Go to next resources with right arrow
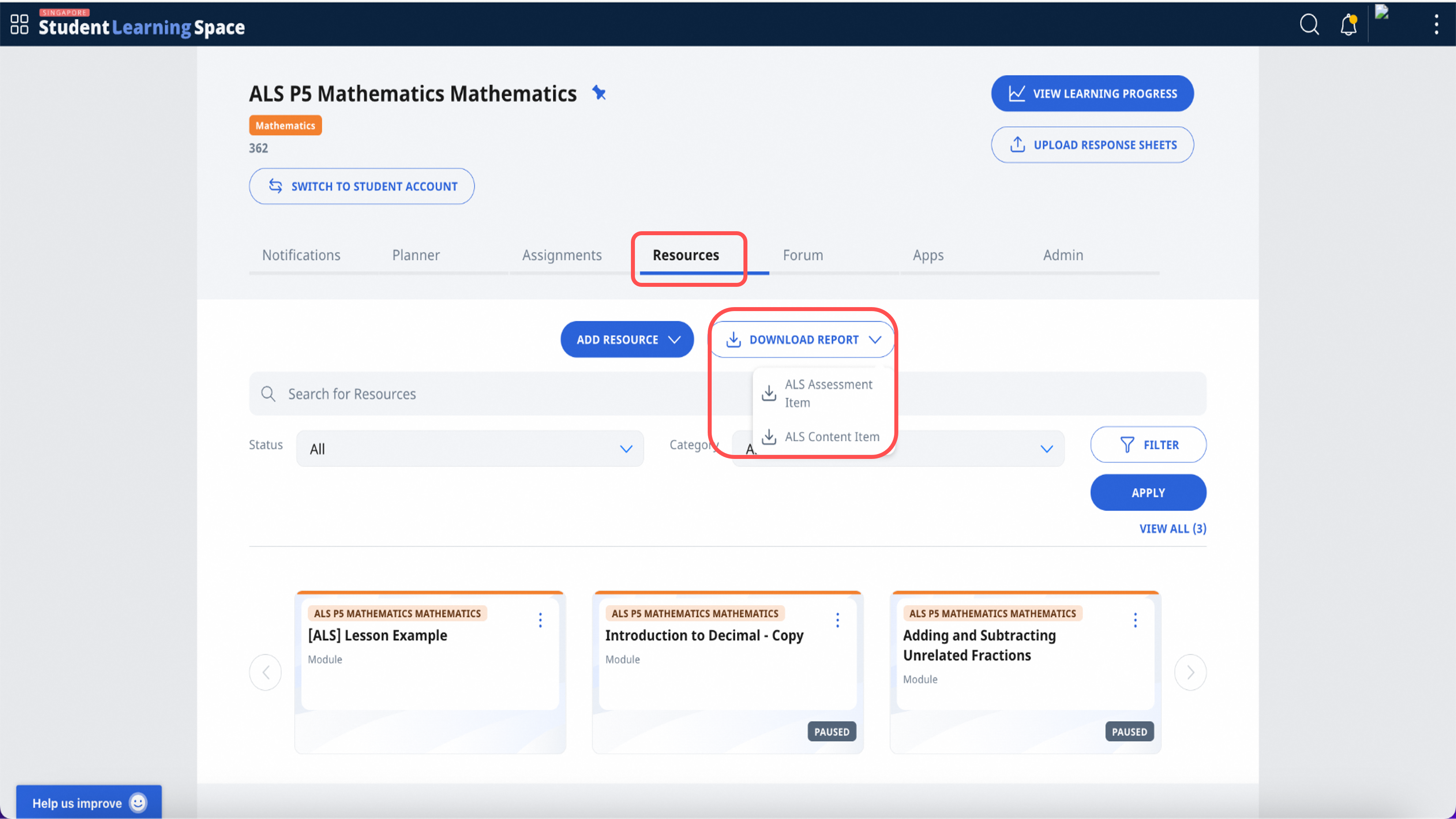Image resolution: width=1456 pixels, height=819 pixels. coord(1190,672)
